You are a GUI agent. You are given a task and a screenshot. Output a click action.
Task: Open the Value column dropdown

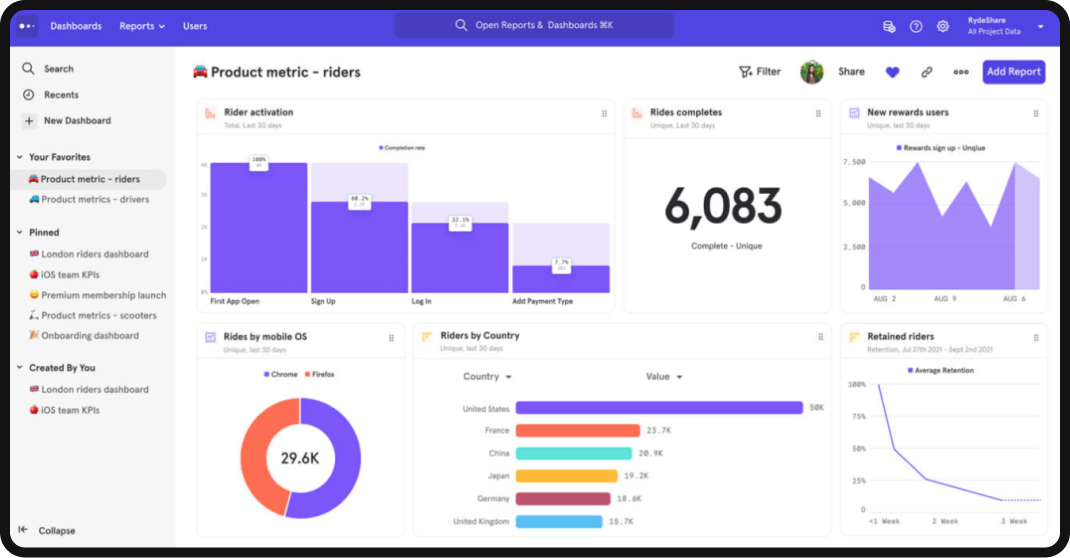pos(664,377)
